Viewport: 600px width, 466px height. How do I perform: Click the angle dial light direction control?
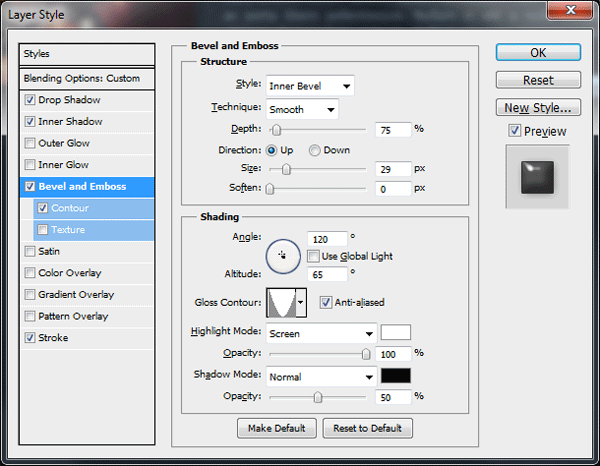(x=283, y=256)
